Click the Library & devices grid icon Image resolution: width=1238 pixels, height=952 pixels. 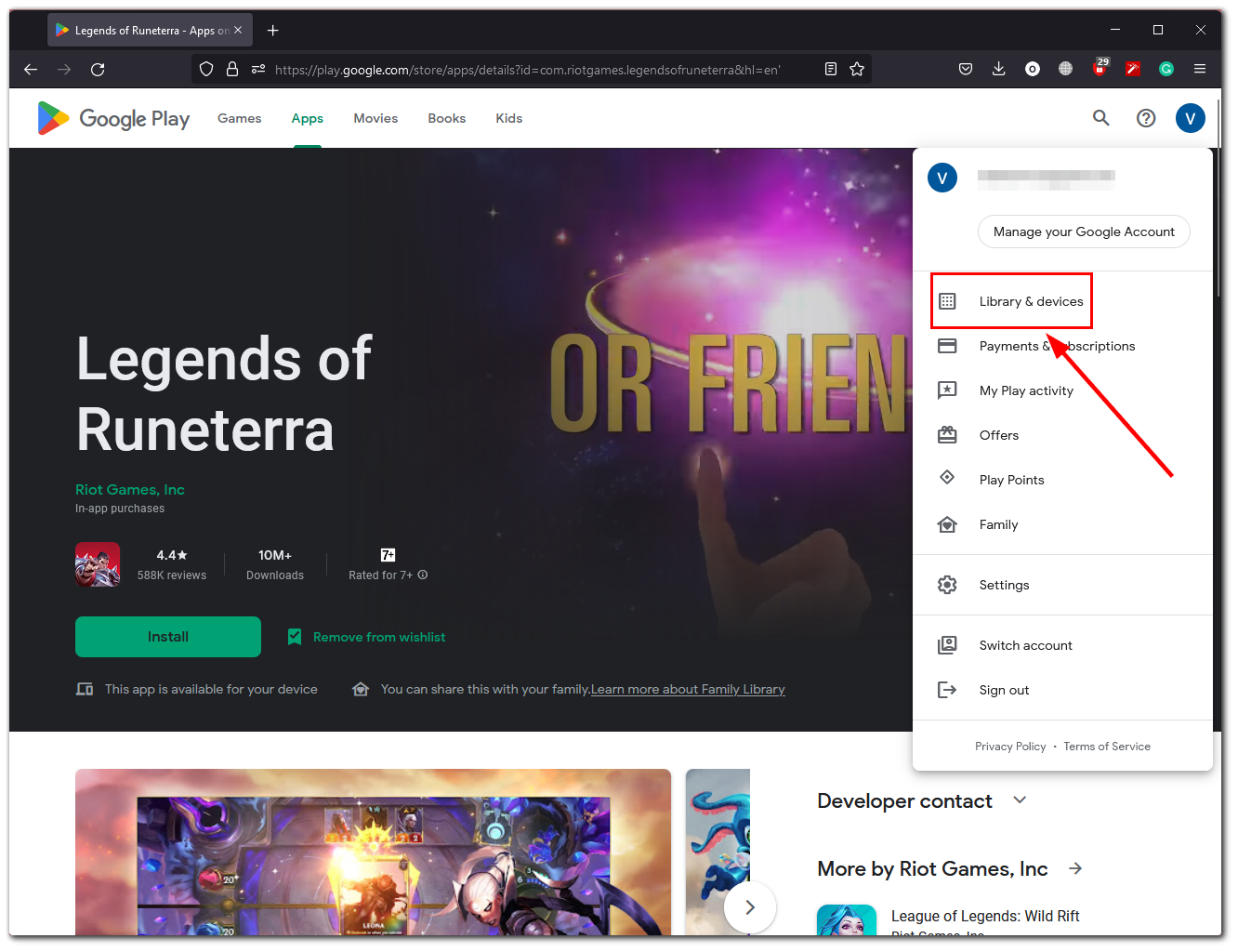(947, 301)
